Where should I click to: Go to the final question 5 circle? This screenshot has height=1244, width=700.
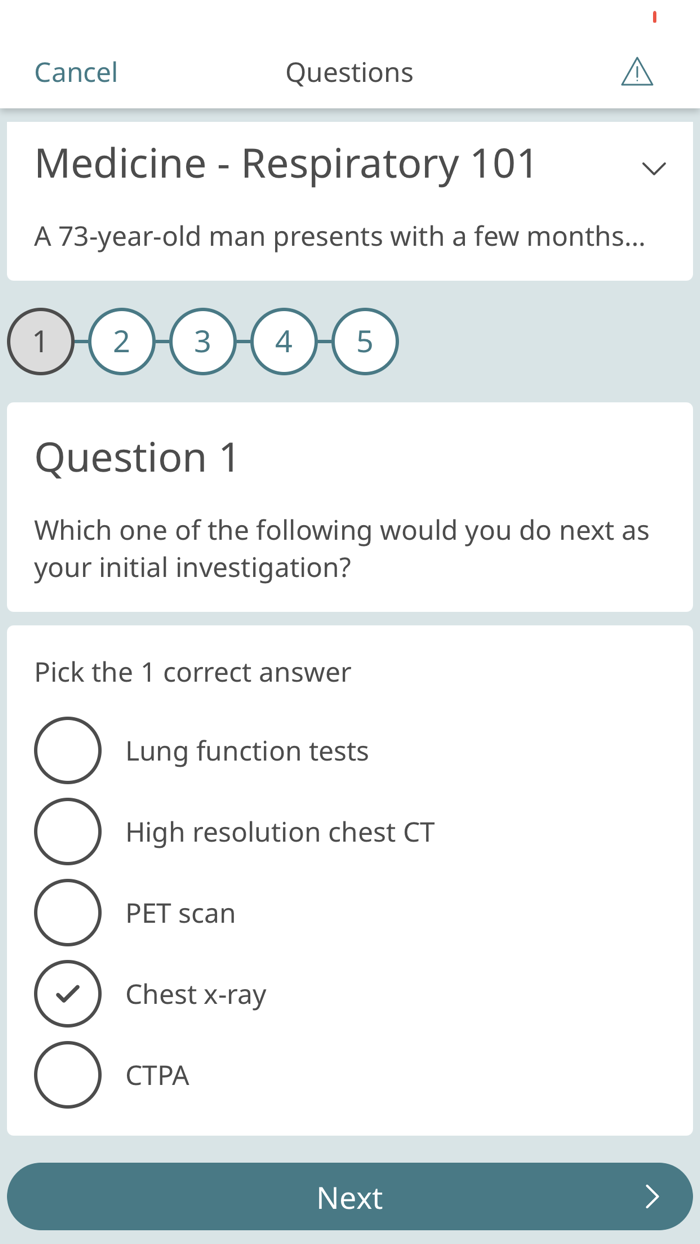coord(365,341)
